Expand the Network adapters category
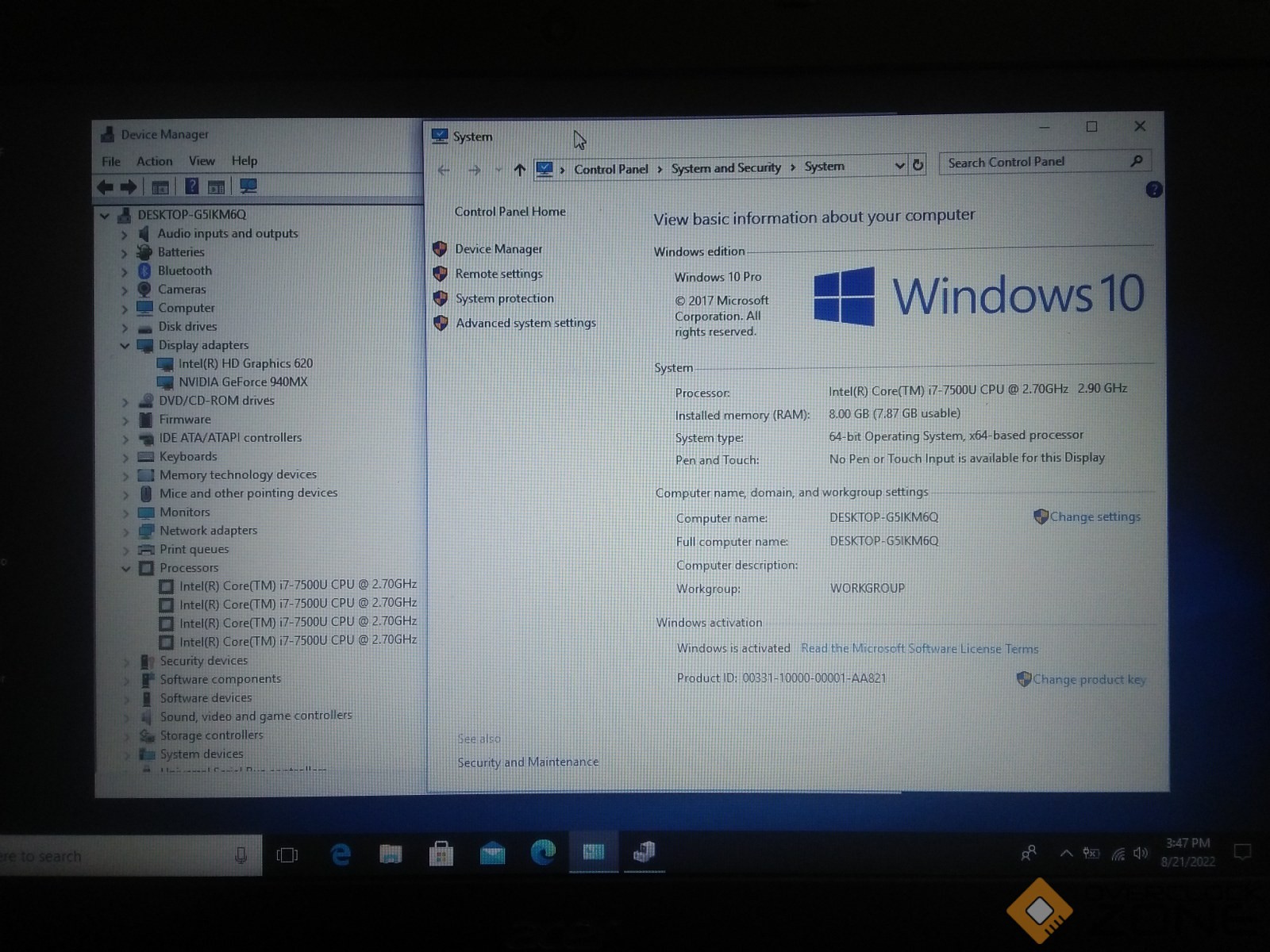 pyautogui.click(x=125, y=532)
